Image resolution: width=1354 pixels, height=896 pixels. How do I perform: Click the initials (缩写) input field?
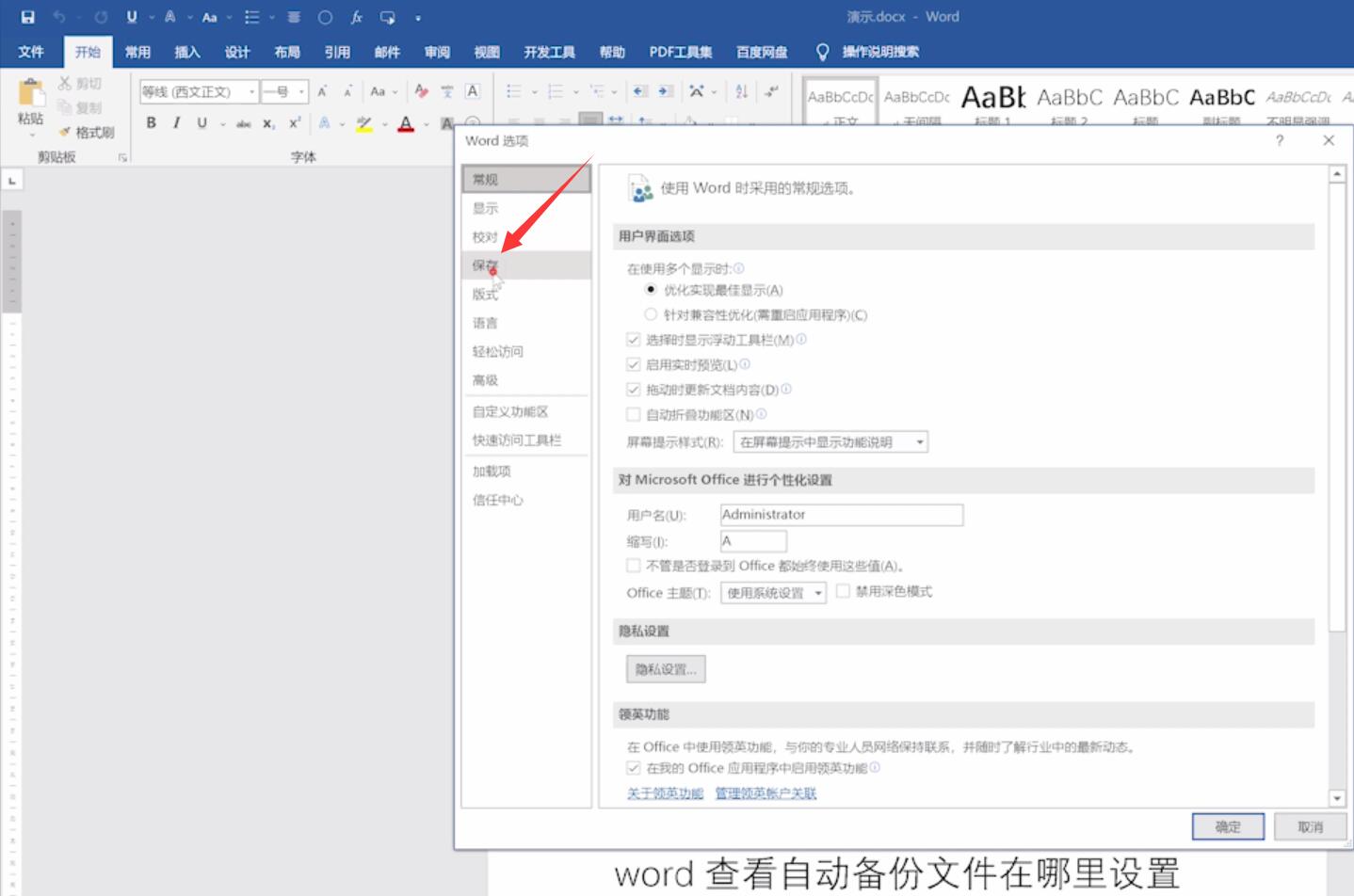click(753, 541)
